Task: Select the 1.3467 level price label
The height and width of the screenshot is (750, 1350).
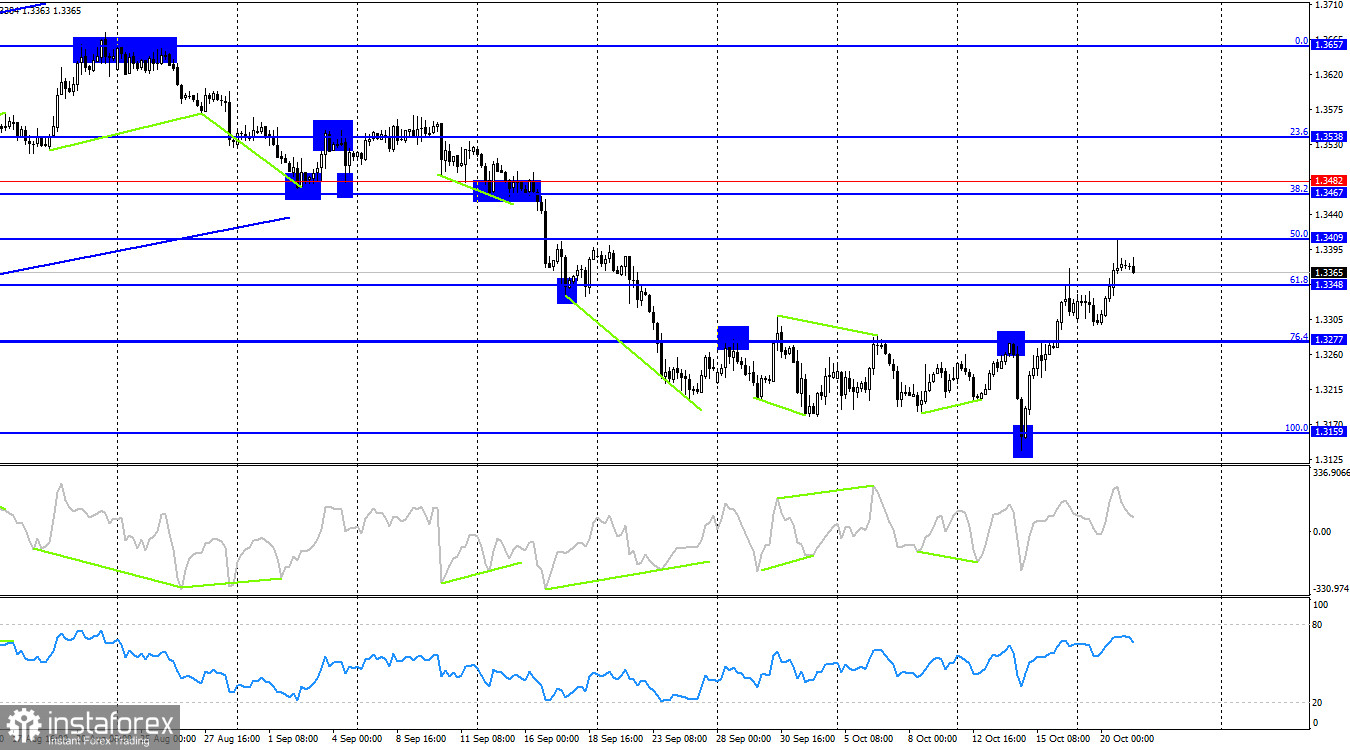Action: [x=1330, y=193]
